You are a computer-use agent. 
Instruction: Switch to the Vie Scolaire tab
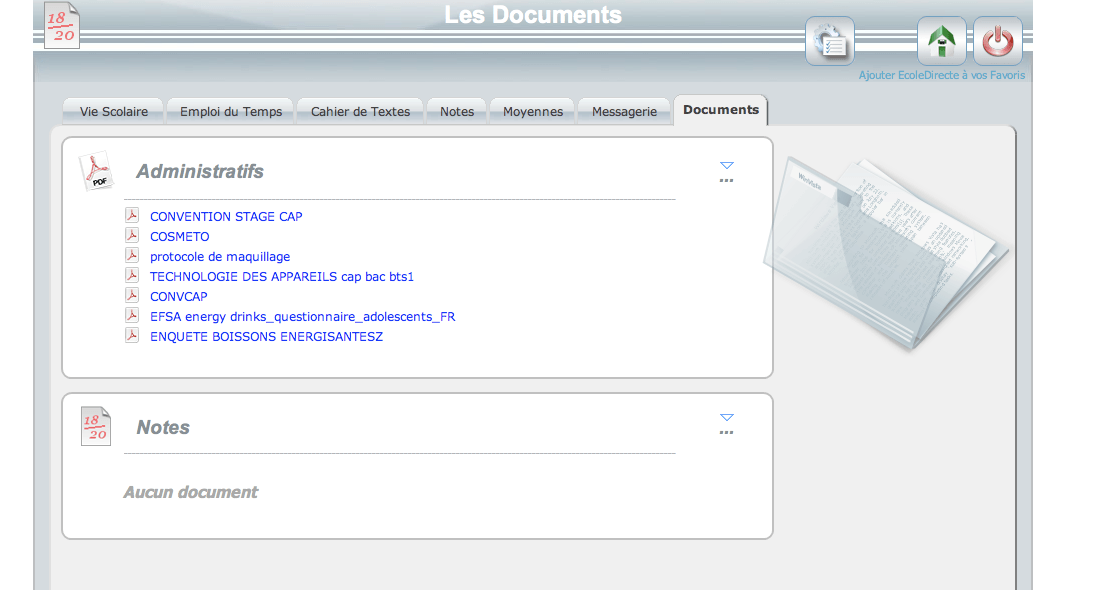[114, 111]
